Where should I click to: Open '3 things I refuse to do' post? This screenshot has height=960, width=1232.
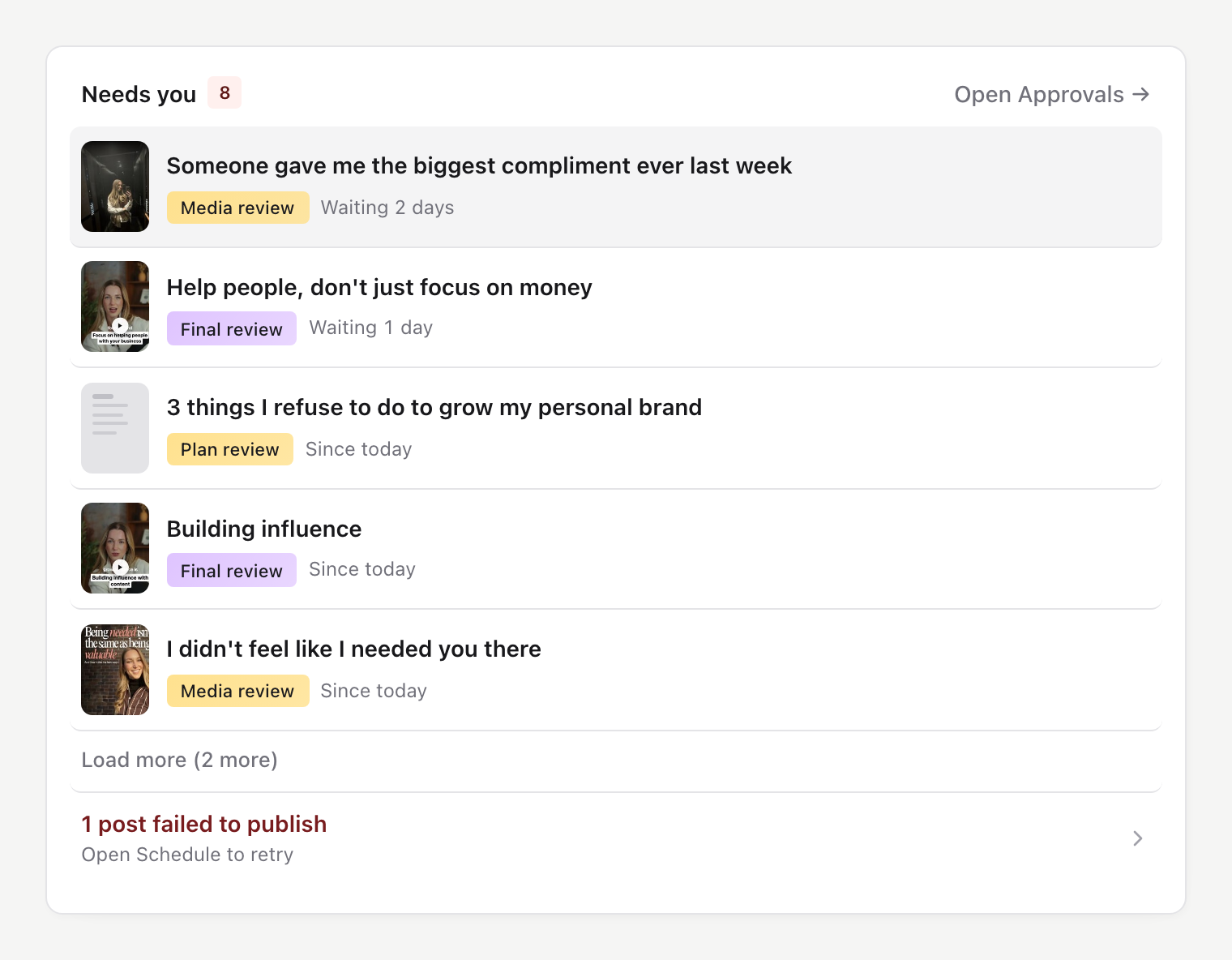pyautogui.click(x=434, y=407)
